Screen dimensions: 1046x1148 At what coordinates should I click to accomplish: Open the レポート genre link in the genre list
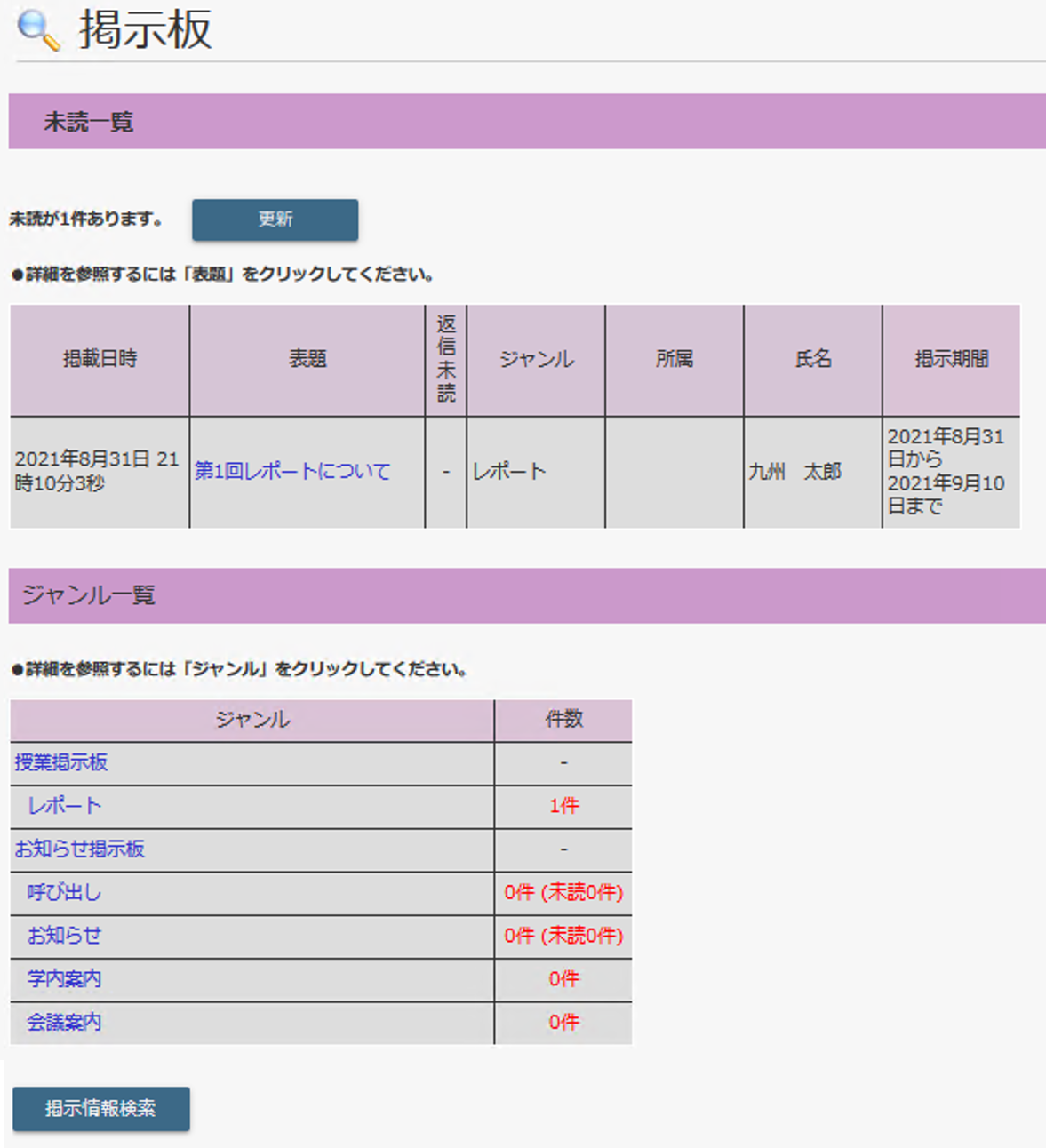[64, 806]
